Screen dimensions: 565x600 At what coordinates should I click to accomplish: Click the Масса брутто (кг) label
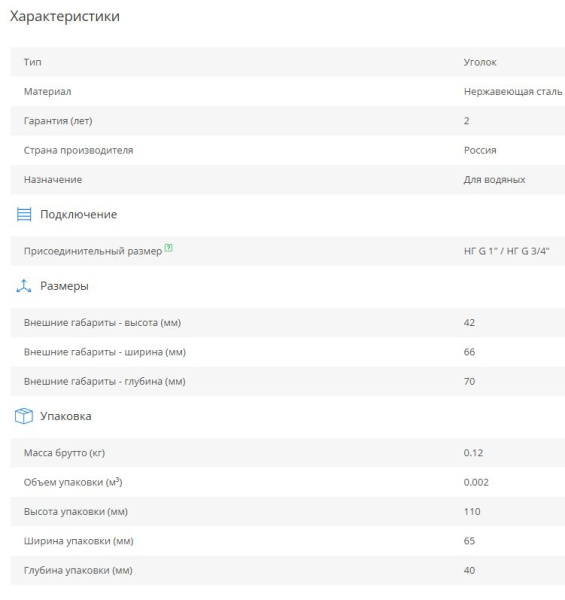[x=64, y=453]
